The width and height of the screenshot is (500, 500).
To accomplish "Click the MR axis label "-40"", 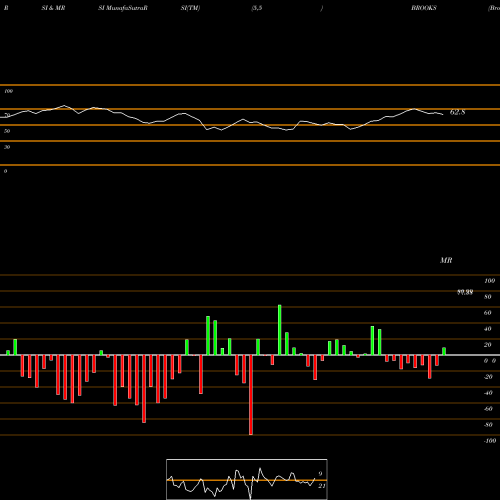I will [x=488, y=393].
